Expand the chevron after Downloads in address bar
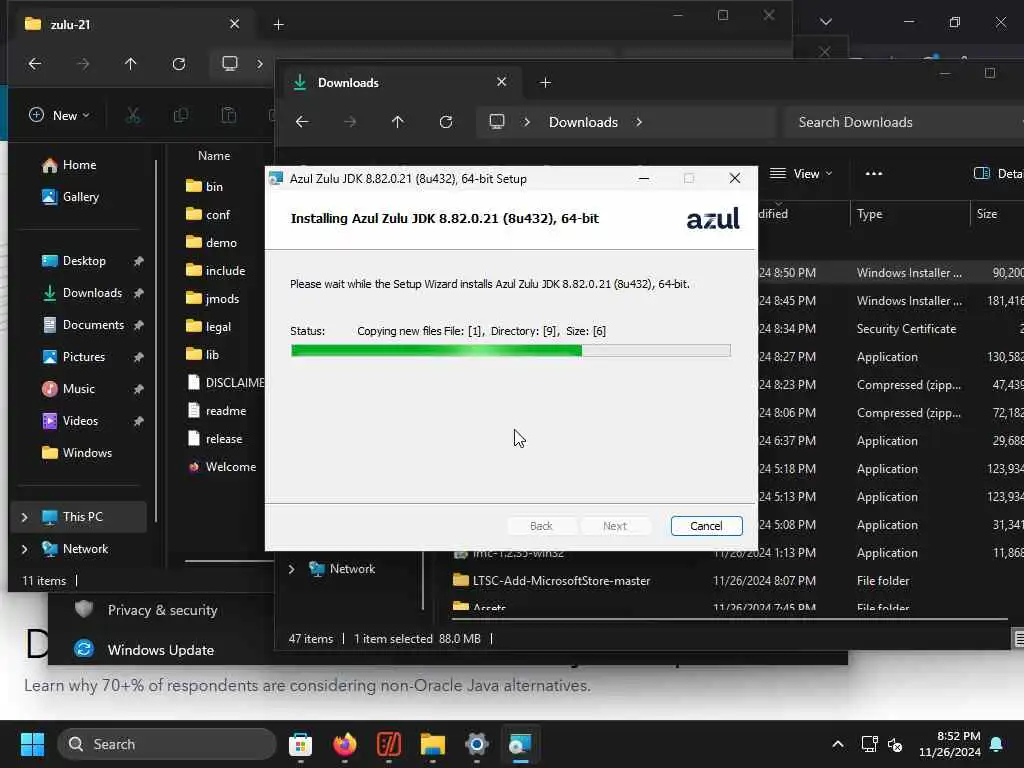This screenshot has width=1024, height=768. 639,122
